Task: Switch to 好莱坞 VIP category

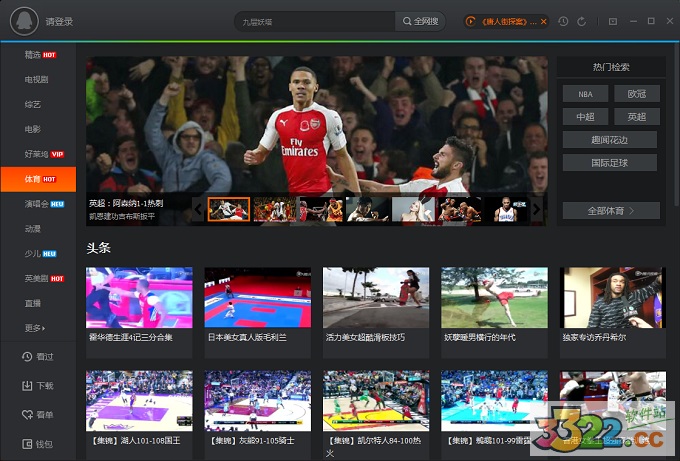Action: tap(43, 154)
